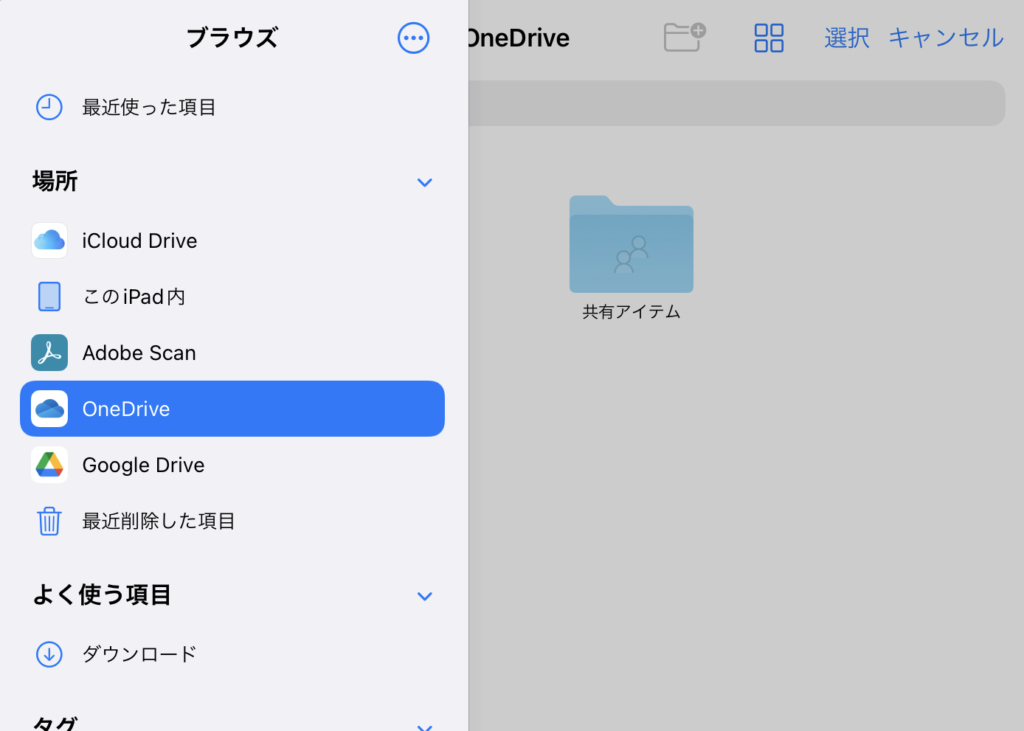Click the 共有アイテム folder label

pyautogui.click(x=631, y=312)
